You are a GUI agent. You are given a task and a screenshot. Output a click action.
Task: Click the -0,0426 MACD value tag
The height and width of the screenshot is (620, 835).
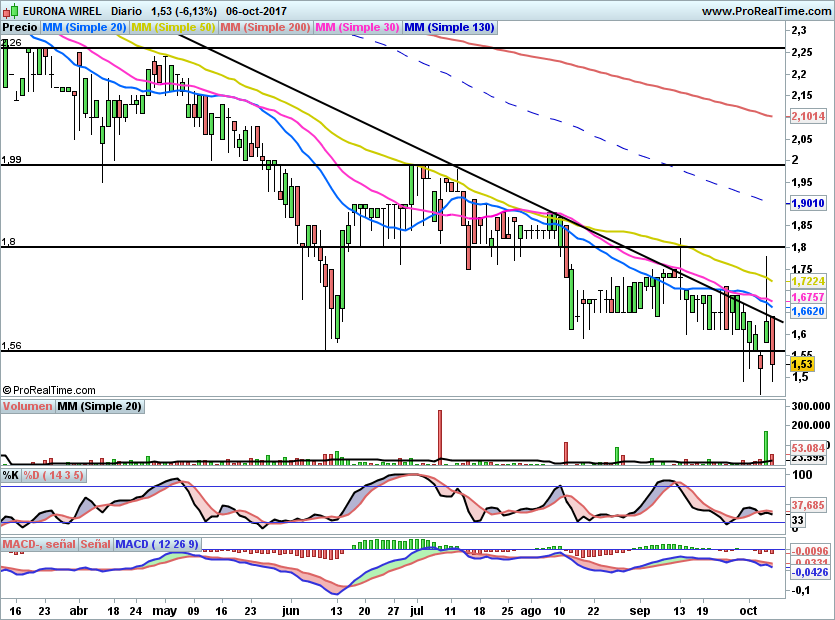tap(809, 573)
